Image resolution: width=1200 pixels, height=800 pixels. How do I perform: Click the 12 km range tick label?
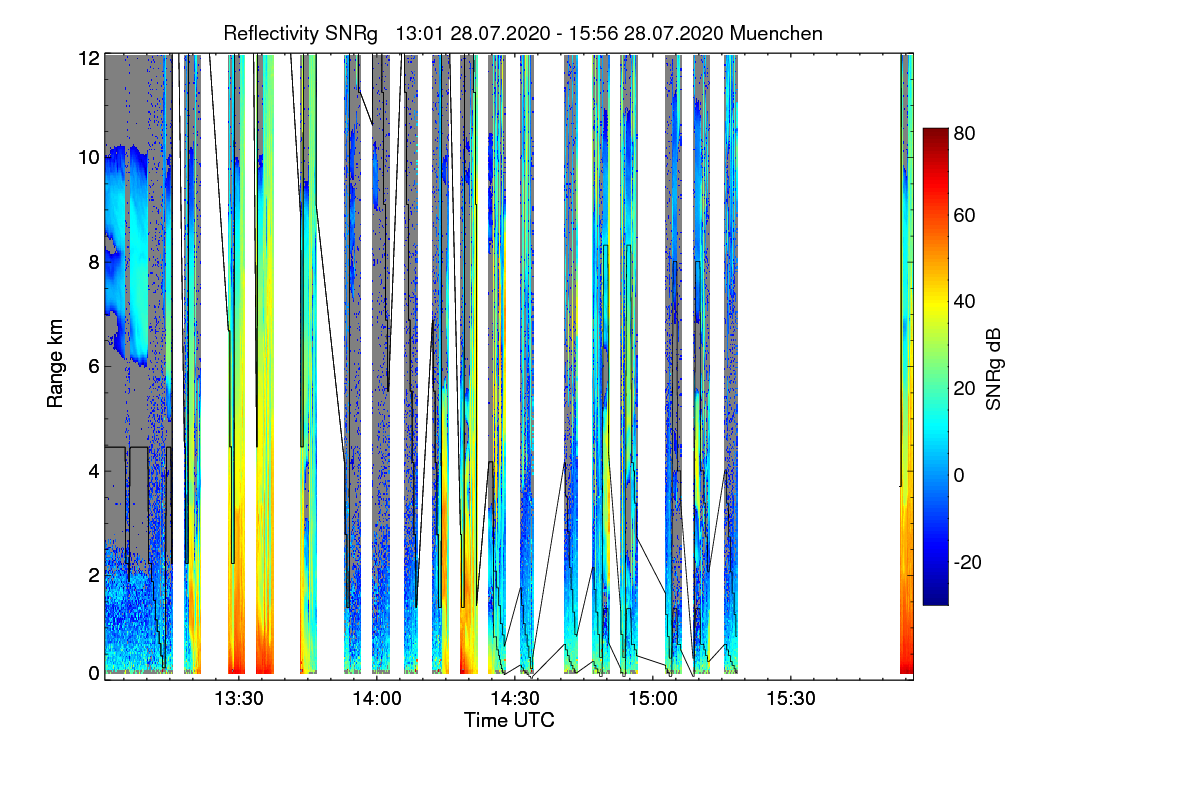pos(87,57)
